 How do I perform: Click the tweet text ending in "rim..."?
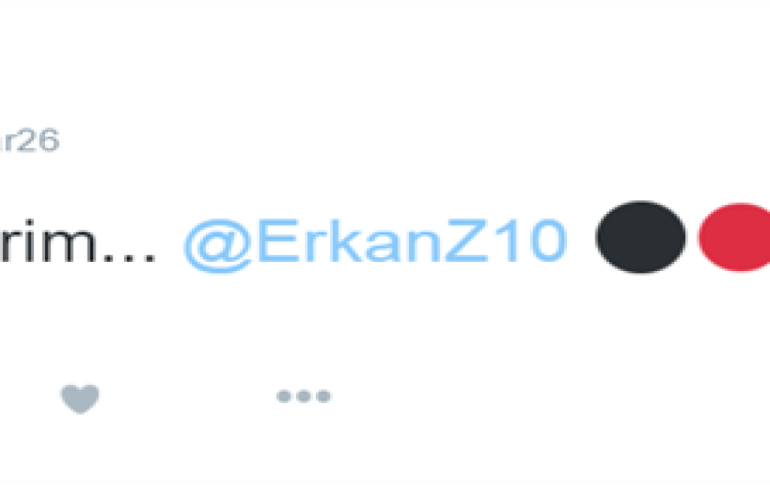point(78,242)
